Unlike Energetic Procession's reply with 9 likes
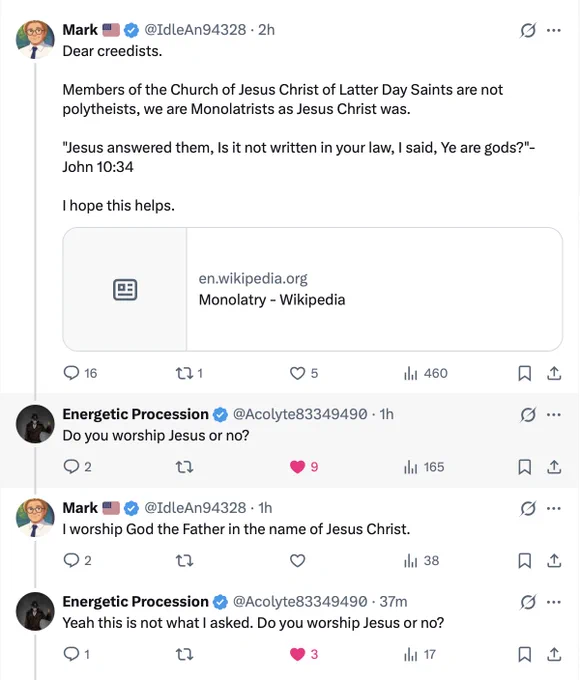The height and width of the screenshot is (680, 580). 304,467
